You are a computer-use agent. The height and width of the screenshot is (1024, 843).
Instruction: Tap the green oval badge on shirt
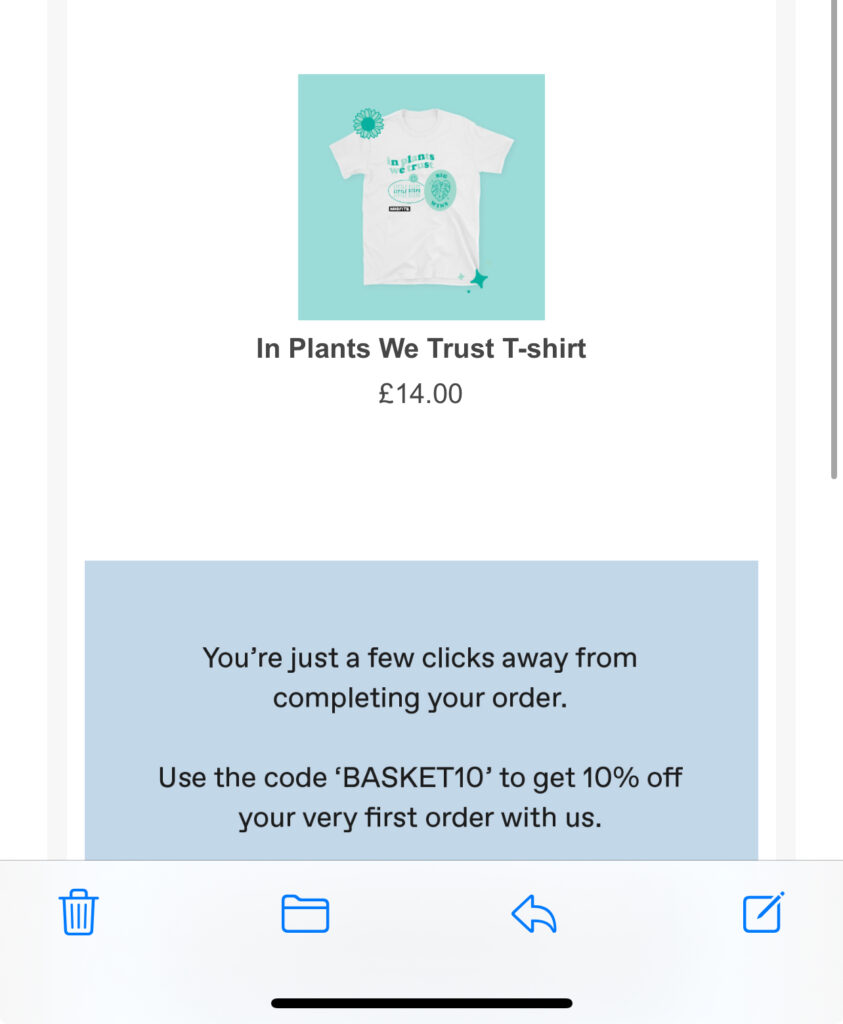coord(440,190)
